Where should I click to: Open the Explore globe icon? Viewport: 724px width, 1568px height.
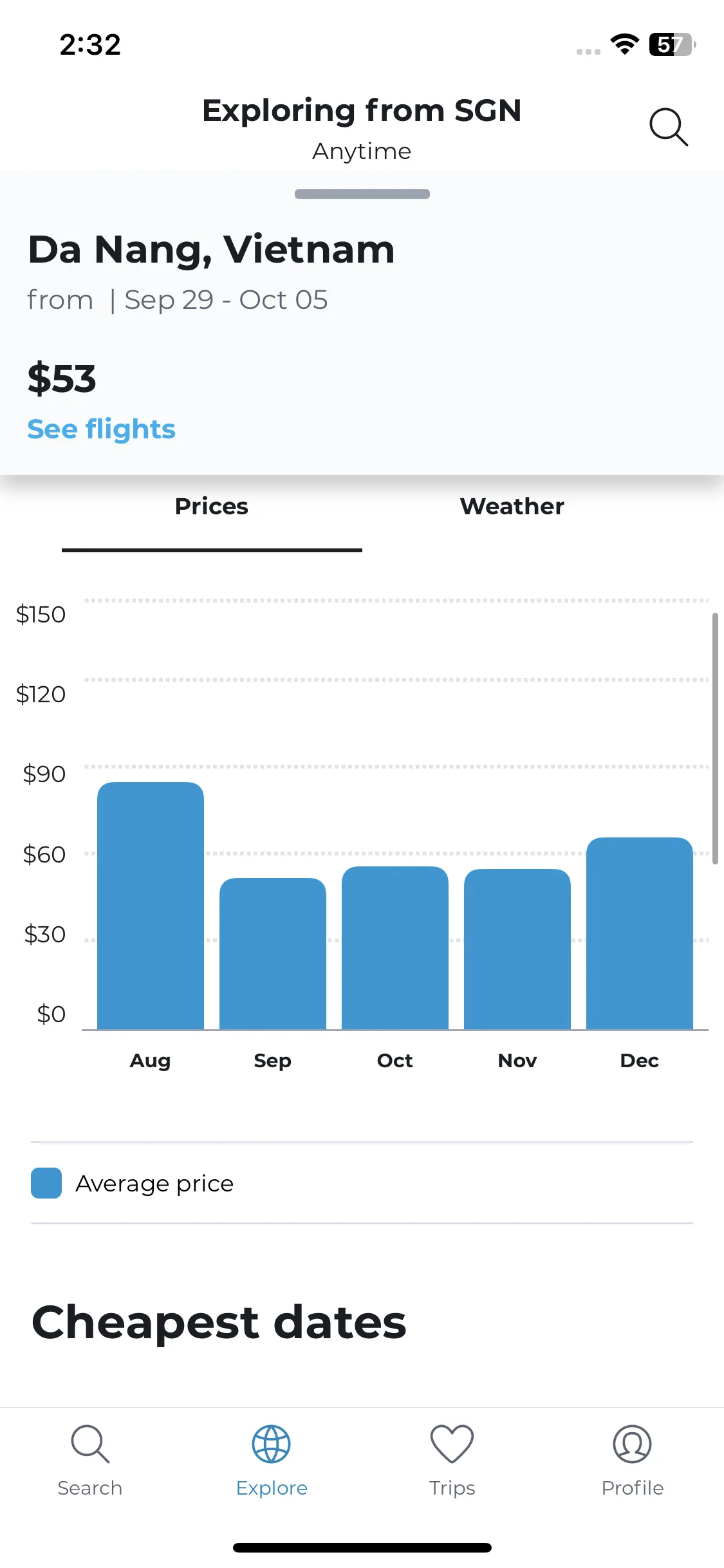272,1444
